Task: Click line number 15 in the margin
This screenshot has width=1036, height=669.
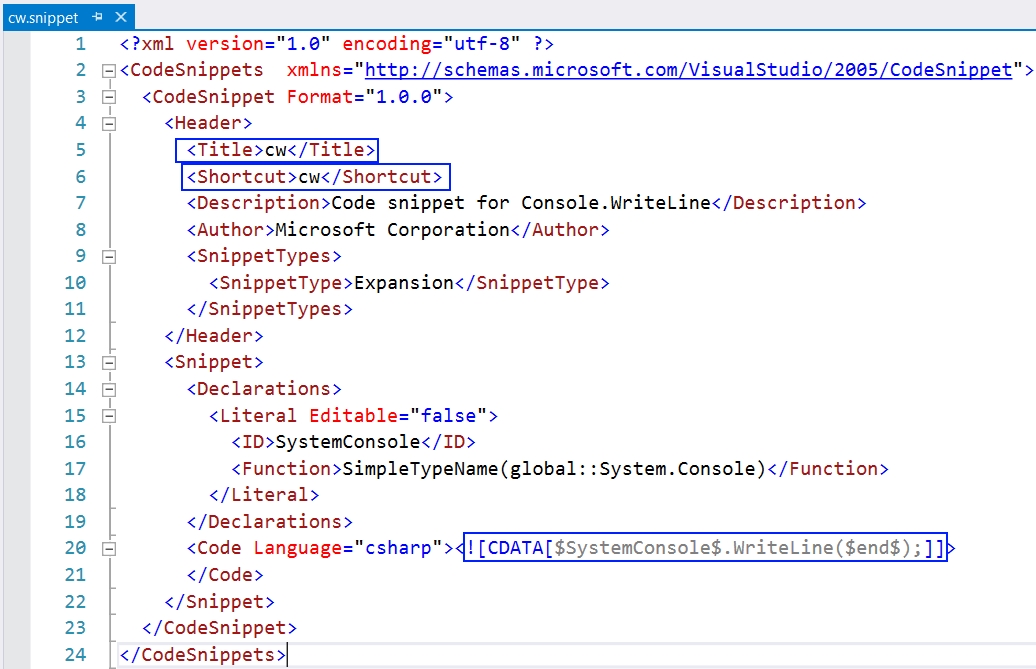Action: pos(75,415)
